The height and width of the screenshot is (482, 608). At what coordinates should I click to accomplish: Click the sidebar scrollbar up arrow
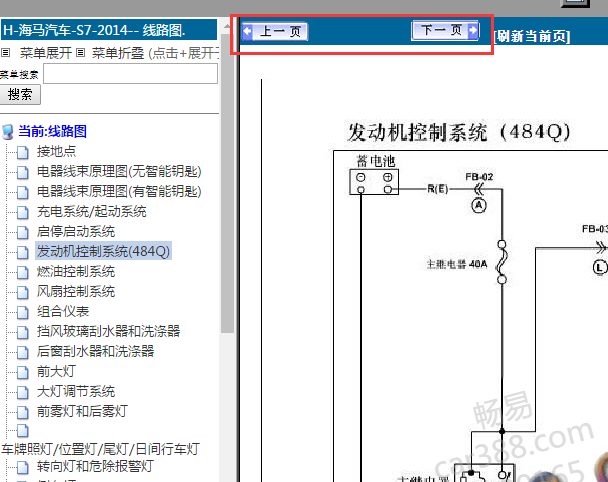tap(227, 26)
